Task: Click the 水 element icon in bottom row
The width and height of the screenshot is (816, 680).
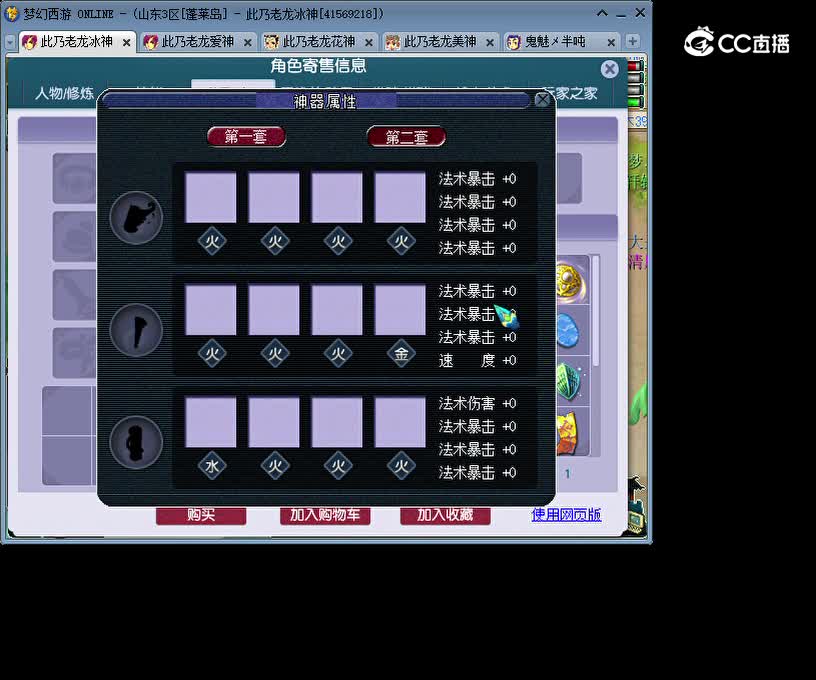Action: click(212, 466)
